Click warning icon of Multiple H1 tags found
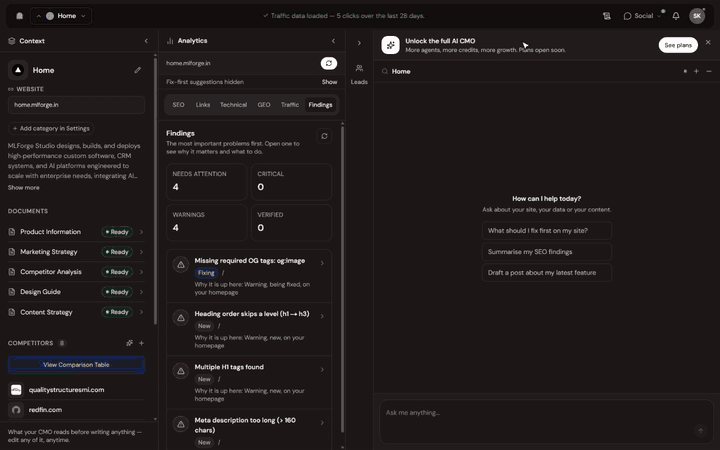The height and width of the screenshot is (450, 720). pyautogui.click(x=181, y=371)
